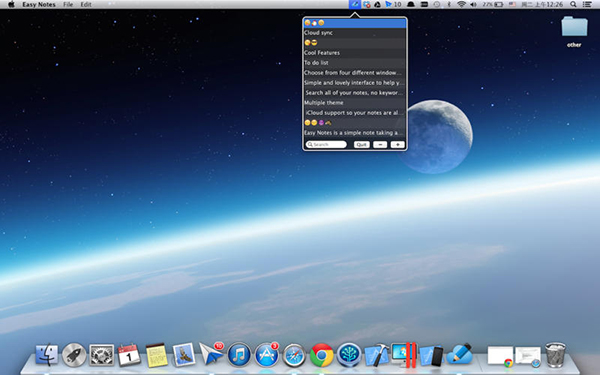Open the minimized Chrome window in the Dock

click(x=501, y=356)
